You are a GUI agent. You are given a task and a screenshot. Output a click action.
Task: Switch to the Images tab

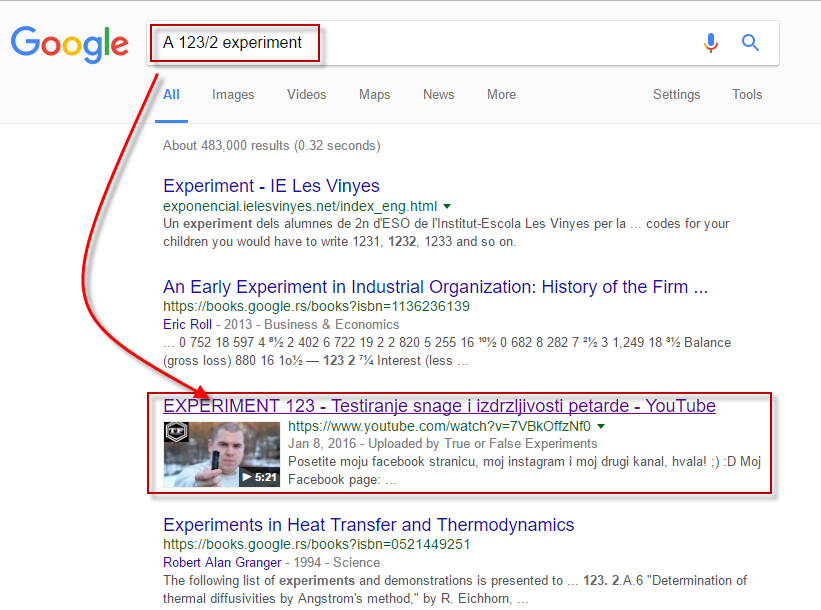point(233,95)
